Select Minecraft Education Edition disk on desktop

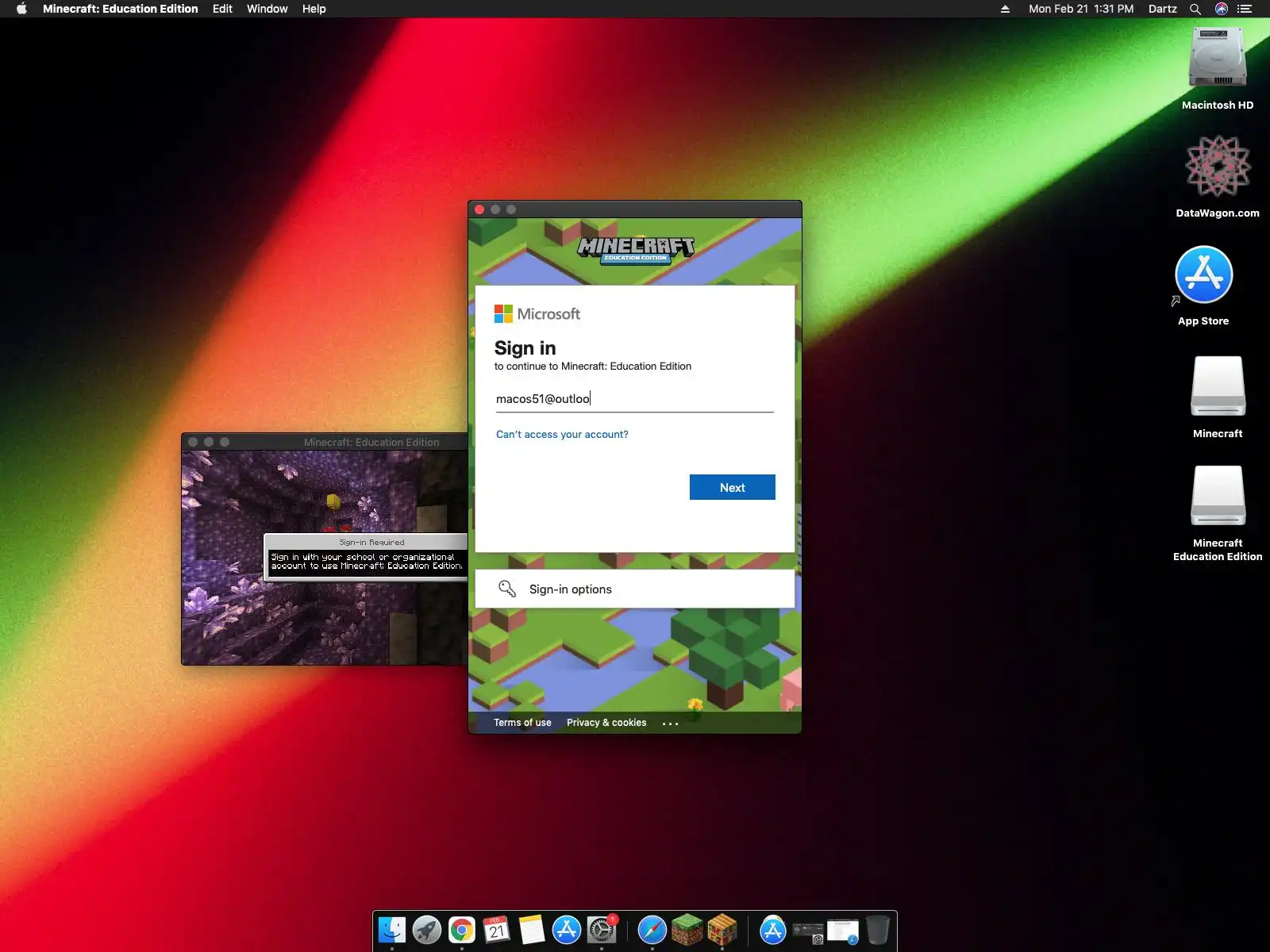click(x=1218, y=496)
